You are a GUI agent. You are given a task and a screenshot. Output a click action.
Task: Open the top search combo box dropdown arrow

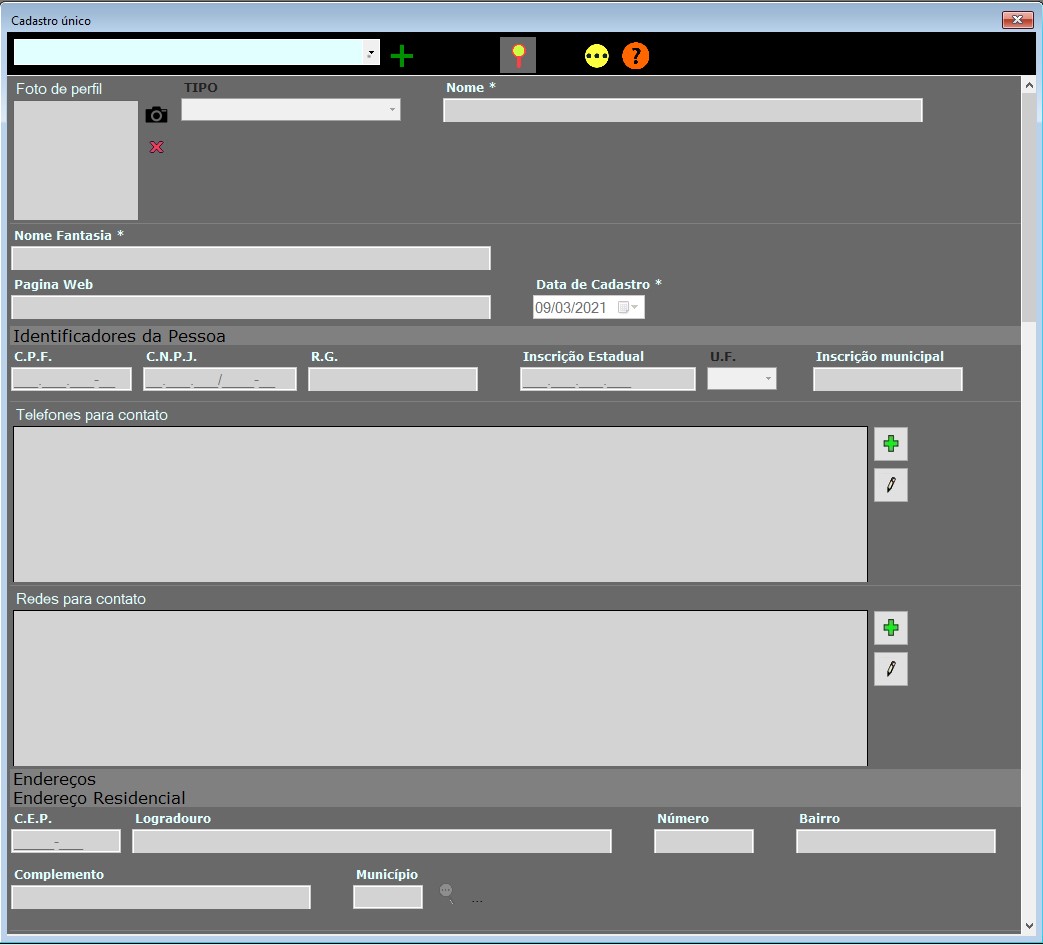371,53
